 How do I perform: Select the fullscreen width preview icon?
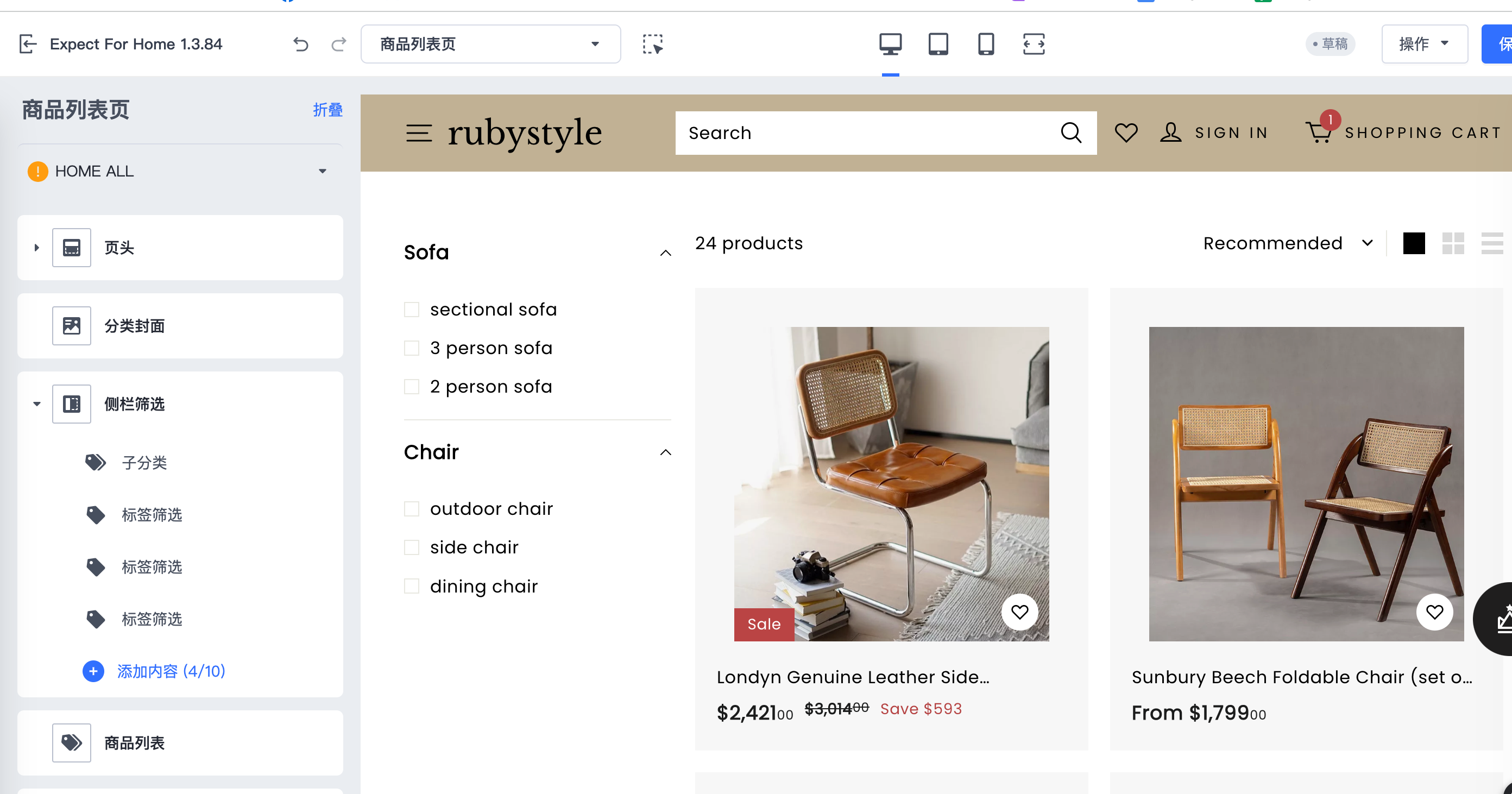pos(1034,44)
